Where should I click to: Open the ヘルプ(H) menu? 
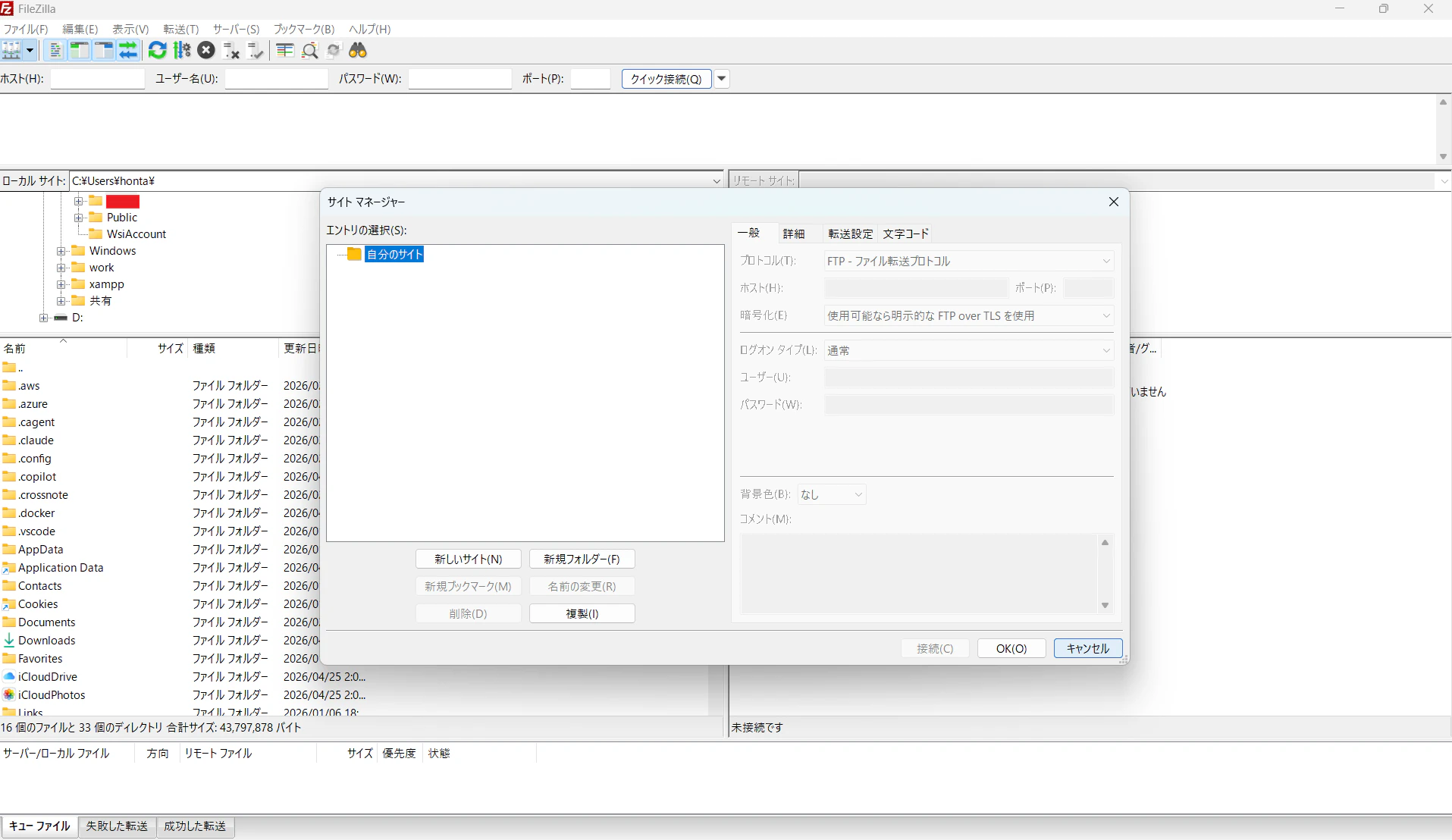tap(370, 29)
